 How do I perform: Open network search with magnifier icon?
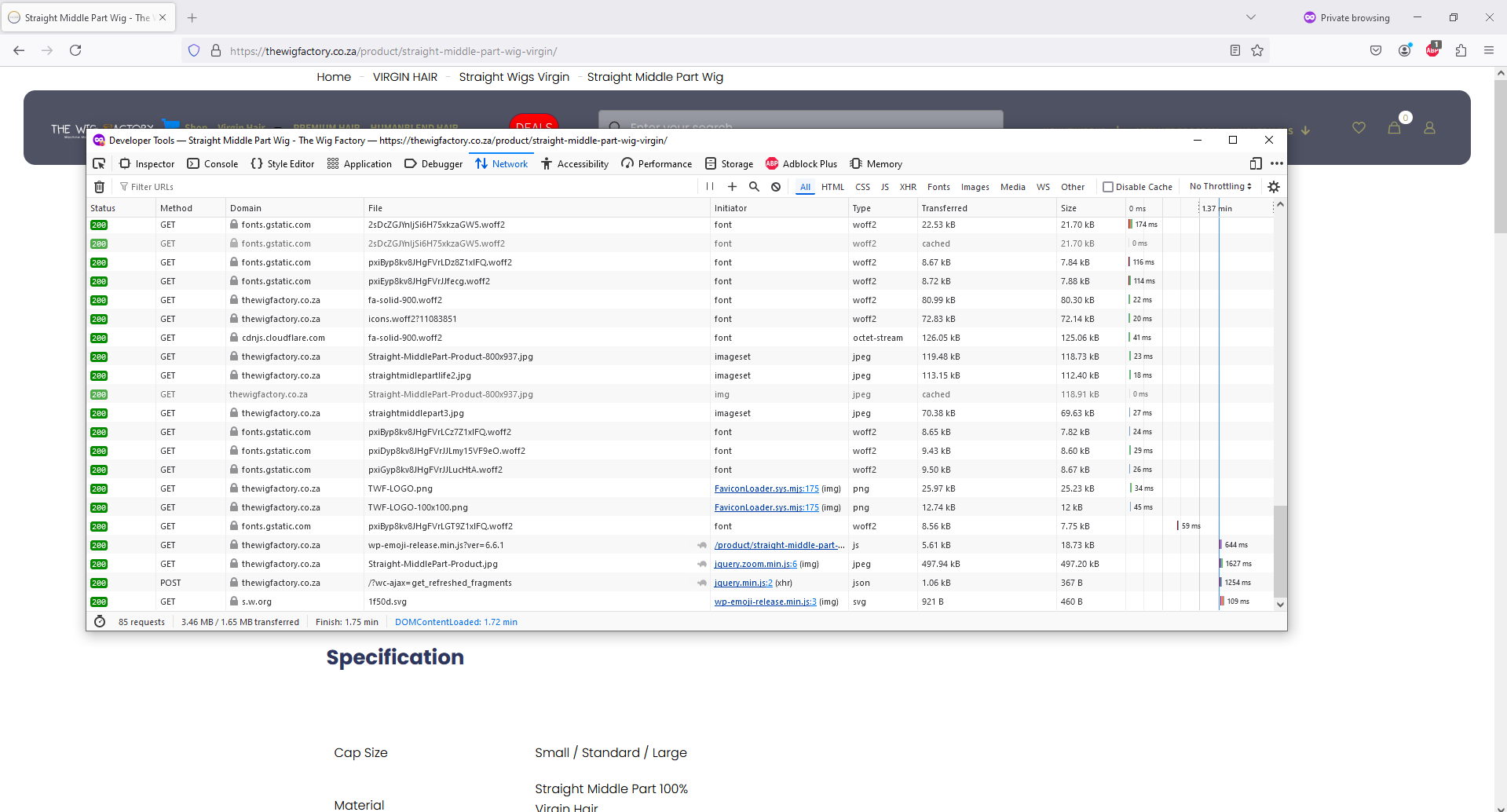point(754,187)
